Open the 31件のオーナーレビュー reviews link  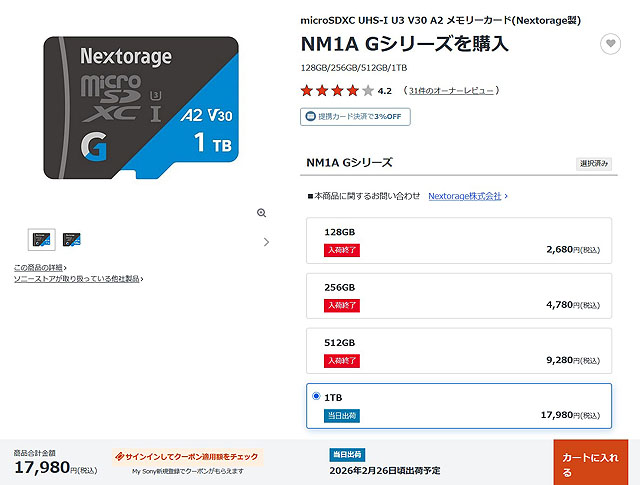(x=451, y=91)
